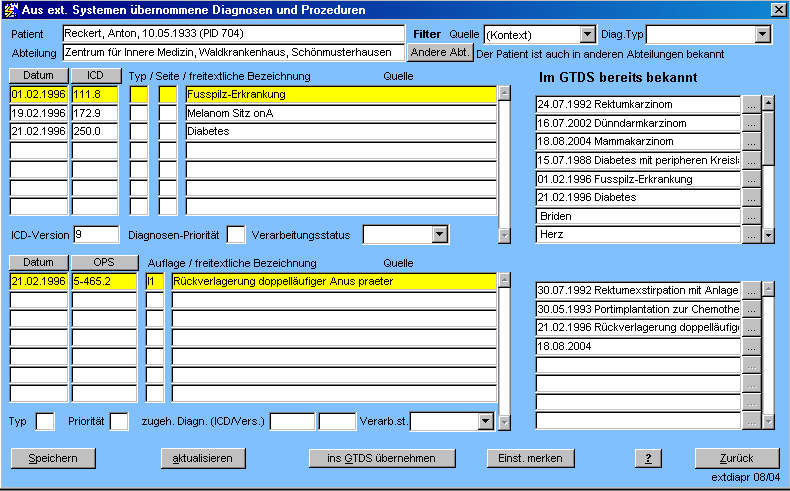This screenshot has height=491, width=790.
Task: Click the ellipsis button beside Dünndarmkarzinom entry
Action: tap(751, 123)
